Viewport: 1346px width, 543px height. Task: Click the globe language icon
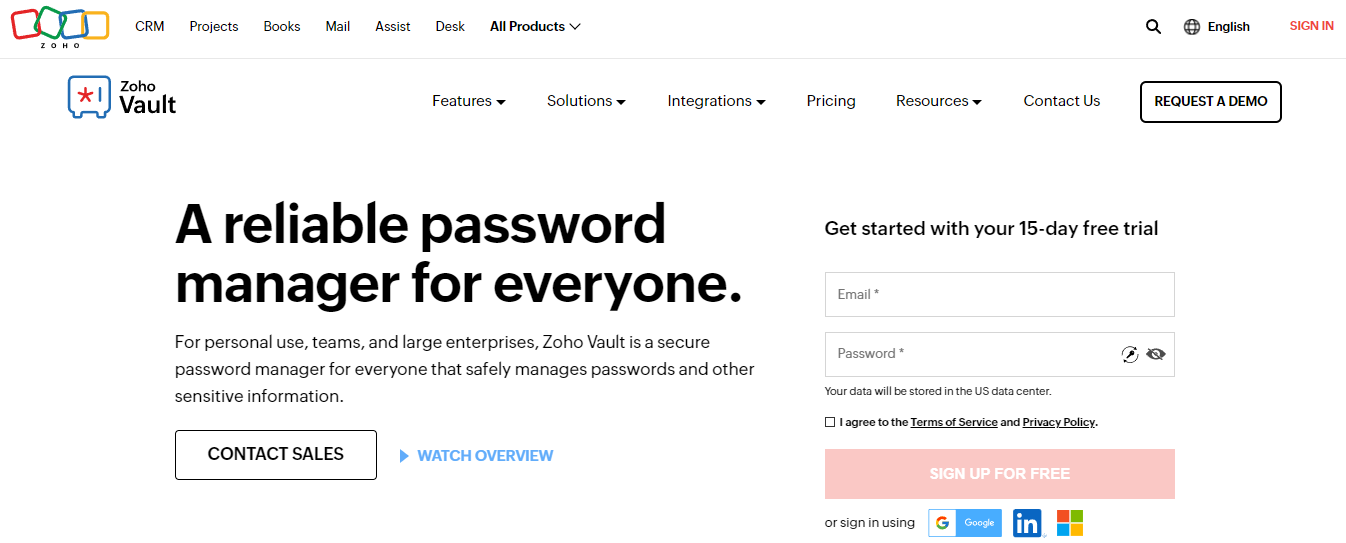coord(1192,27)
